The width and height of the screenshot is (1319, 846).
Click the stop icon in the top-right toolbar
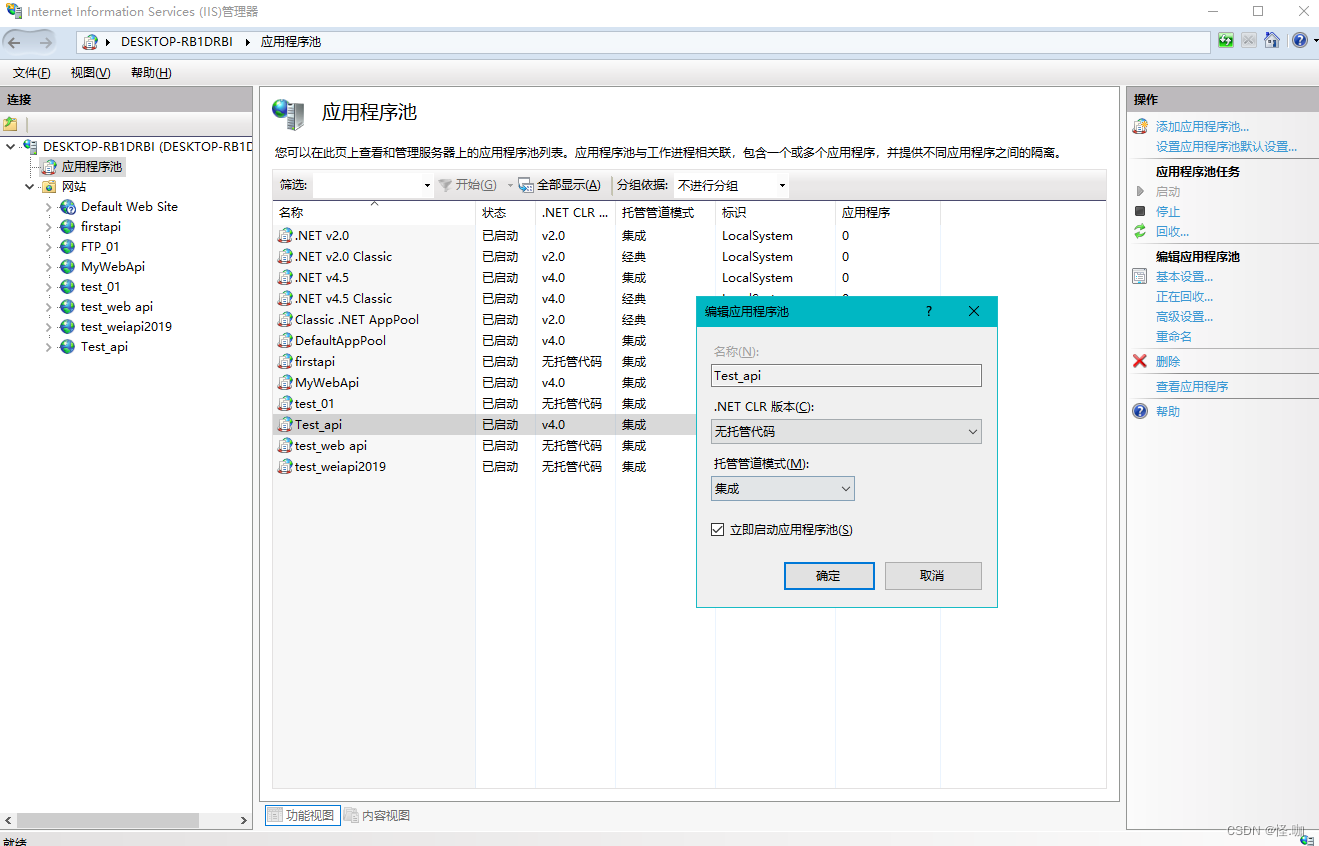pos(1249,41)
